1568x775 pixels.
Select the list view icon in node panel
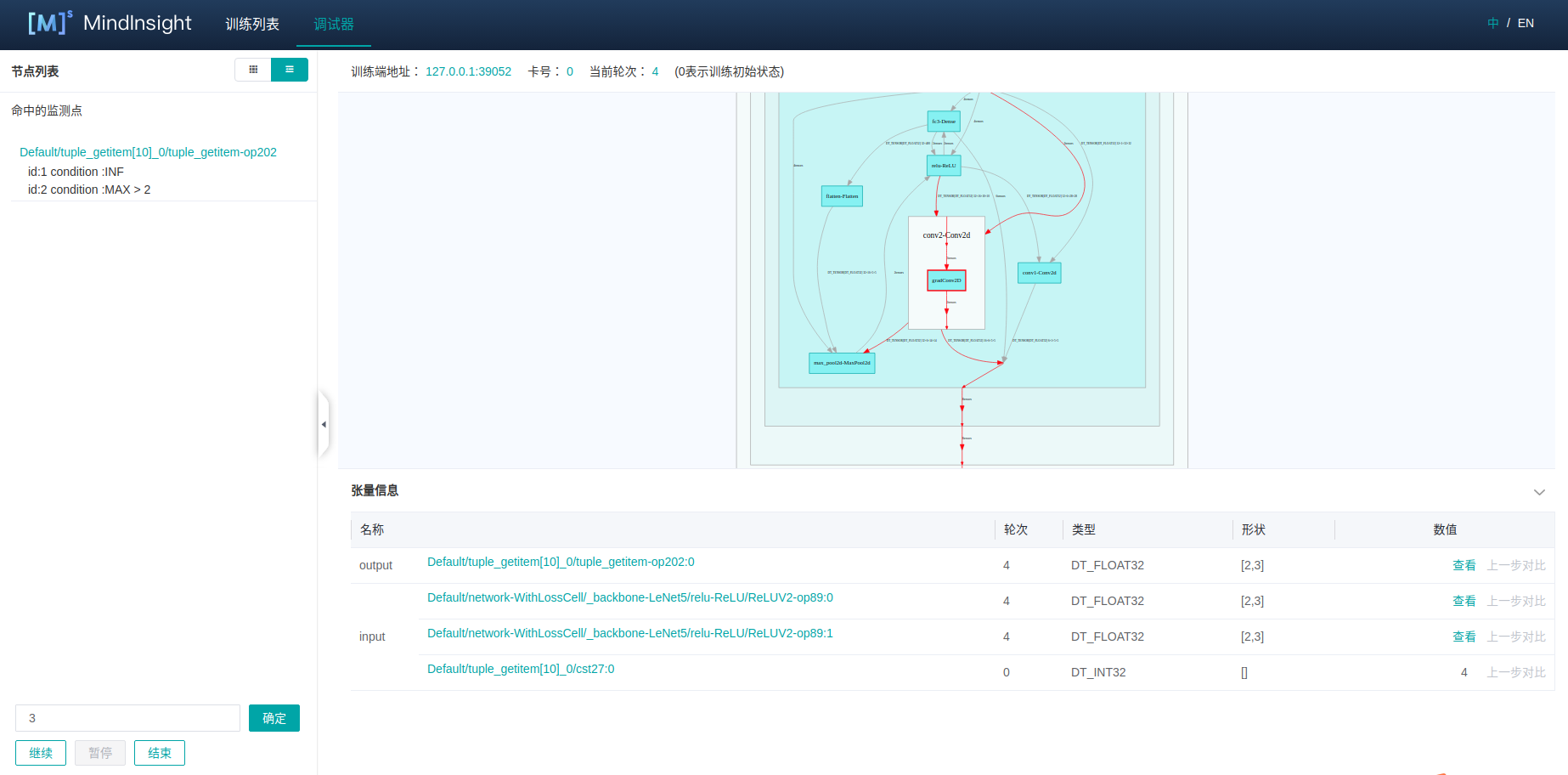coord(290,70)
